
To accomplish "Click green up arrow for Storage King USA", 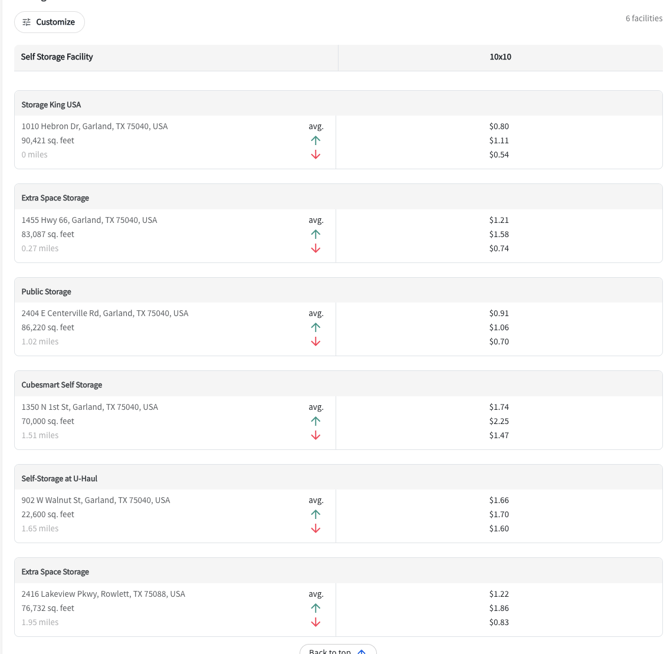I will click(x=316, y=141).
